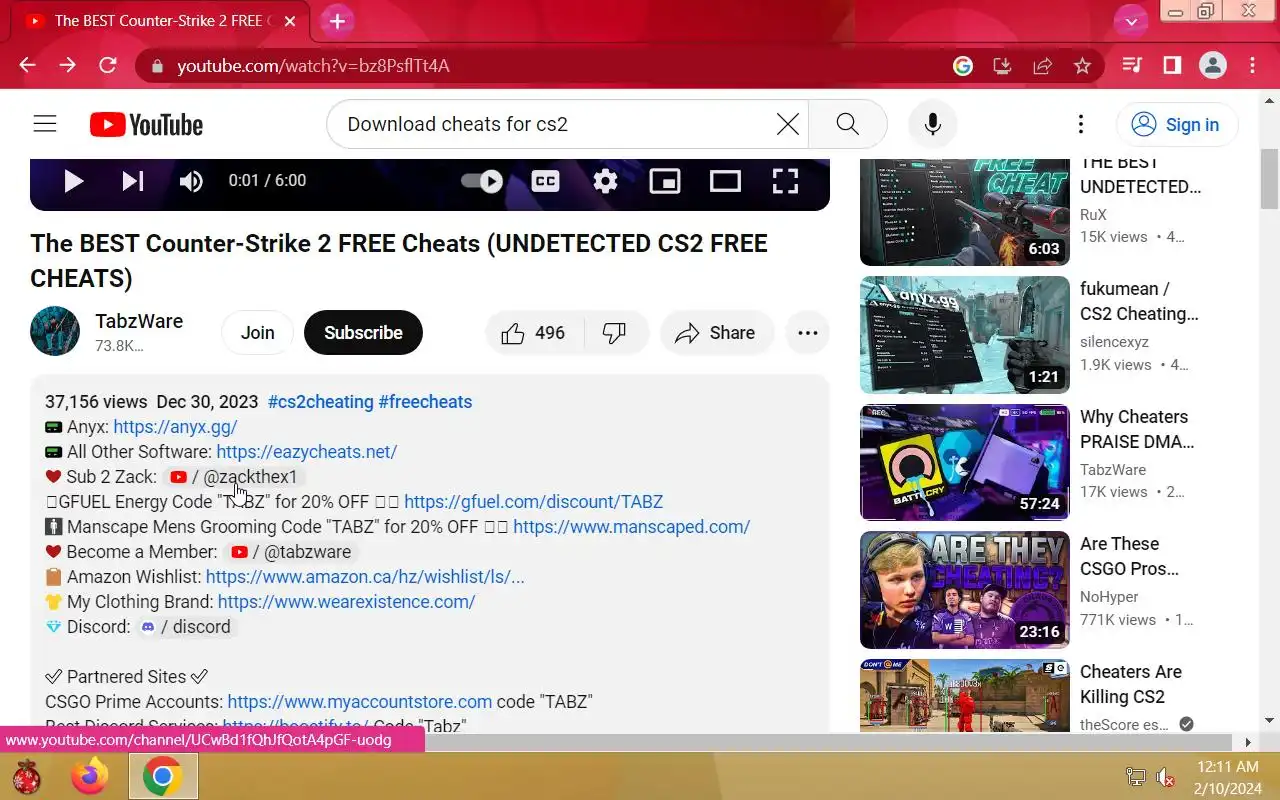Viewport: 1280px width, 800px height.
Task: Open the Discord chip link
Action: click(185, 627)
